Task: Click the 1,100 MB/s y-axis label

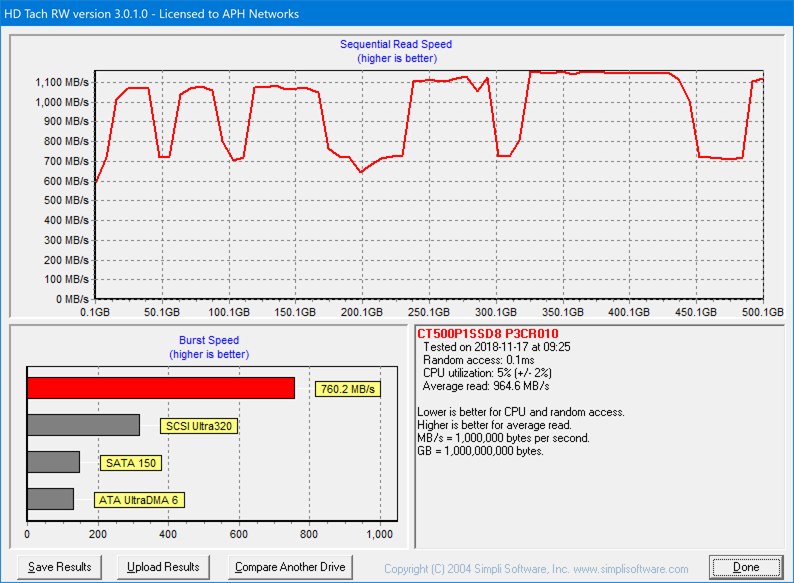Action: [62, 82]
